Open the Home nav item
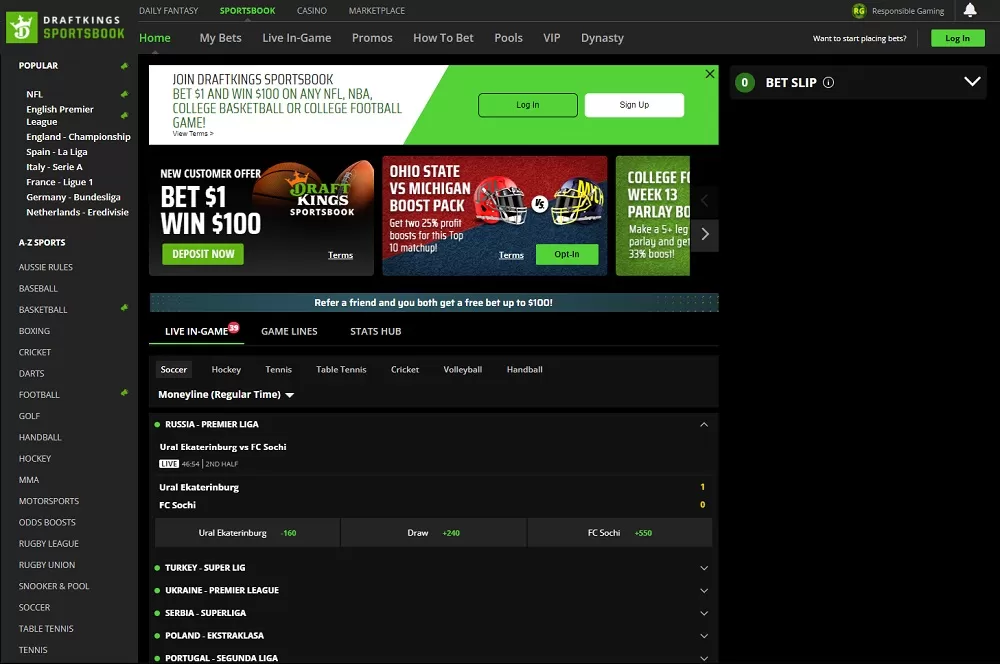This screenshot has height=664, width=1000. pyautogui.click(x=155, y=38)
